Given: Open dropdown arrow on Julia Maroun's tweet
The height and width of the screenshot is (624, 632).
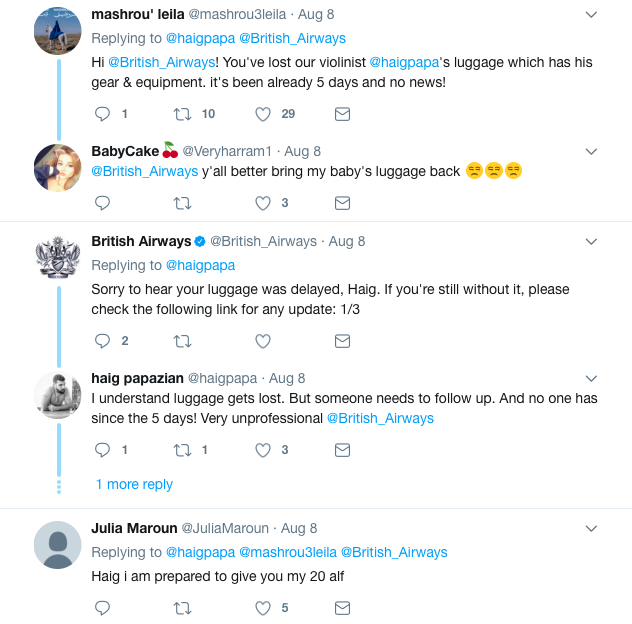Looking at the screenshot, I should [x=591, y=528].
